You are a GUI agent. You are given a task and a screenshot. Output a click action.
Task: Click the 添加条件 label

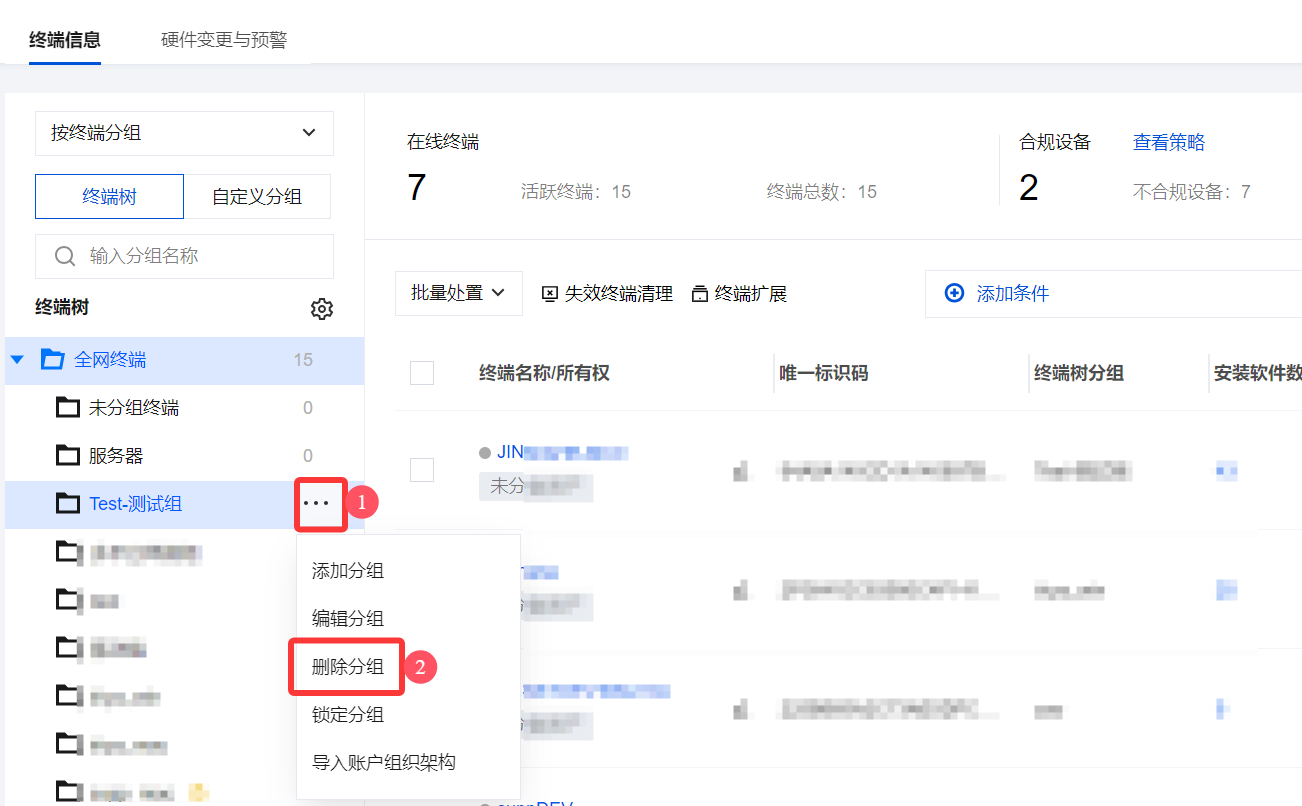pyautogui.click(x=1013, y=294)
